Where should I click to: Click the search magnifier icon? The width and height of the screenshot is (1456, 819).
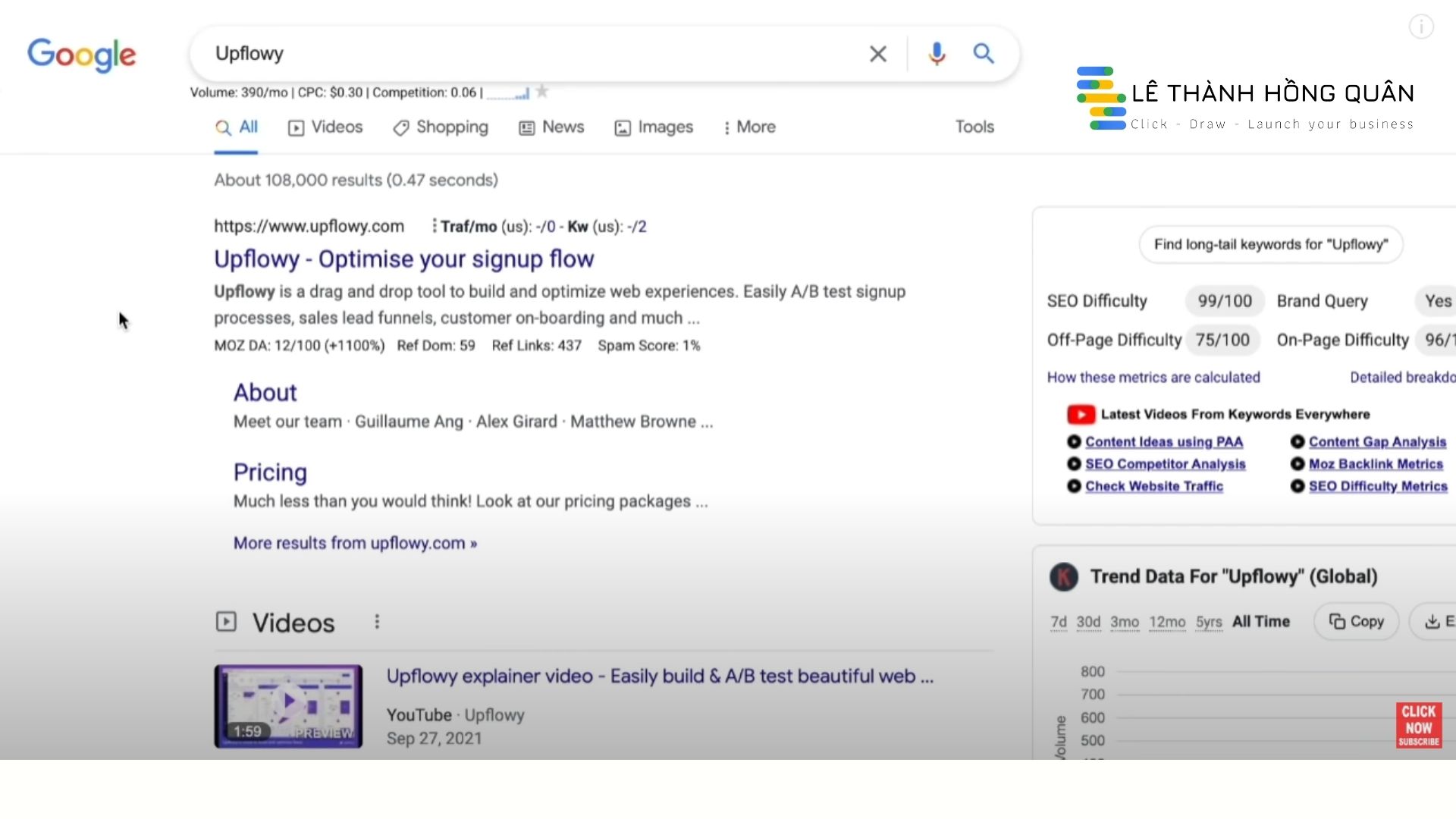click(x=984, y=54)
